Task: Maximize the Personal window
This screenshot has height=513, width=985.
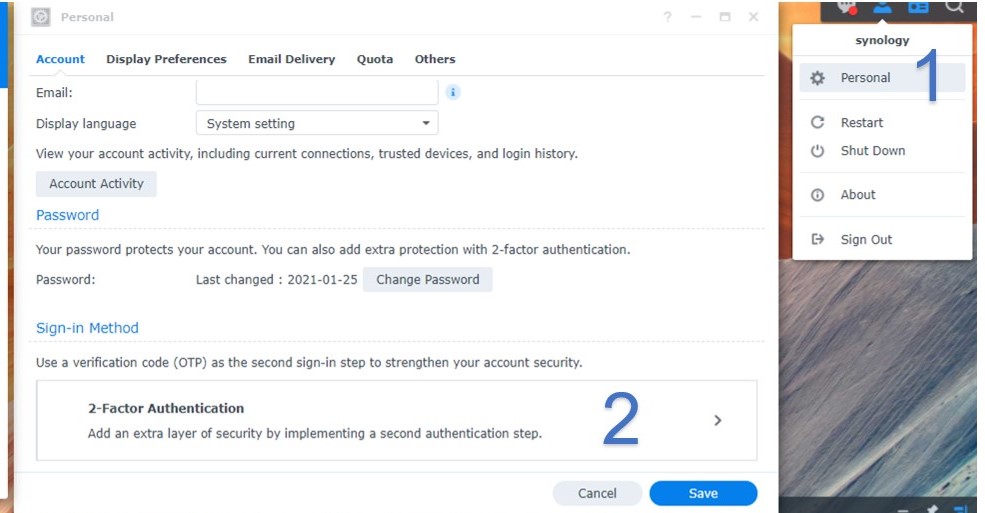Action: click(725, 17)
